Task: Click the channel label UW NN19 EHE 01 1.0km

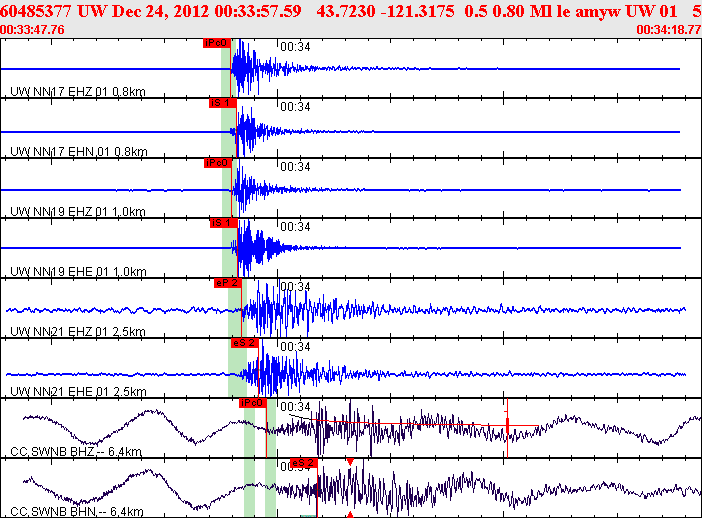Action: click(x=78, y=272)
